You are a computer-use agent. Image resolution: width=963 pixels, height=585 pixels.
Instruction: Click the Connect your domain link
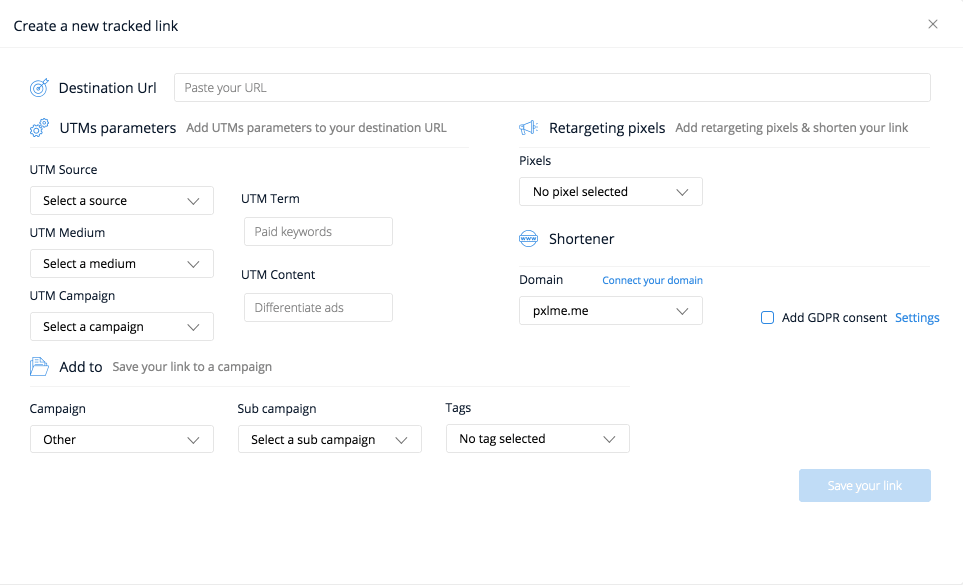652,281
